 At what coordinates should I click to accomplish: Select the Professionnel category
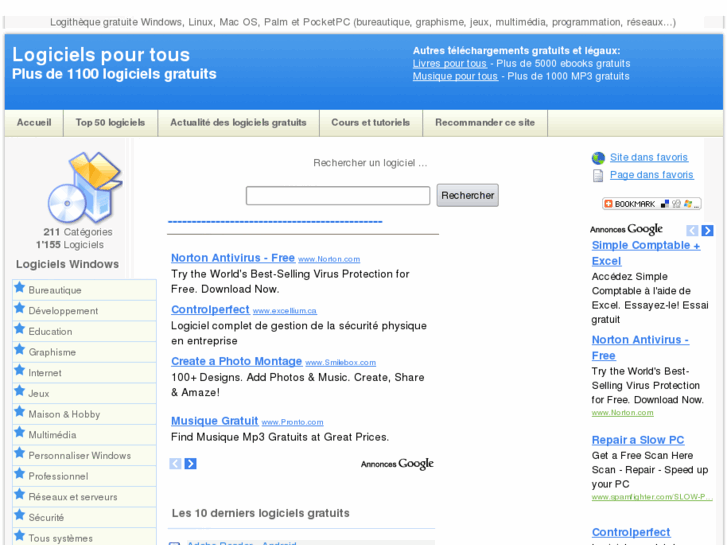(x=84, y=476)
